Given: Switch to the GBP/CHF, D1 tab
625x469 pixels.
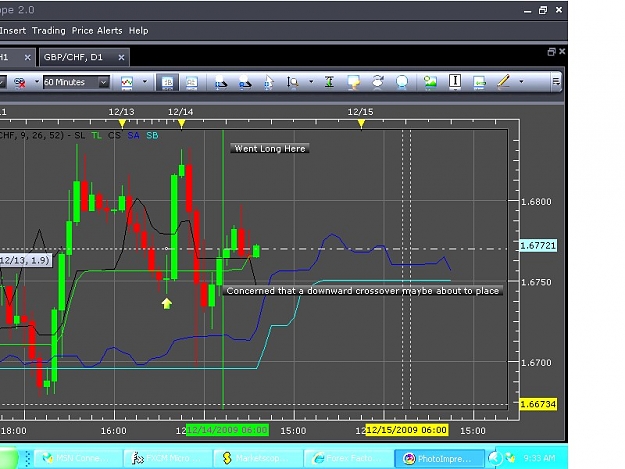Looking at the screenshot, I should click(73, 57).
